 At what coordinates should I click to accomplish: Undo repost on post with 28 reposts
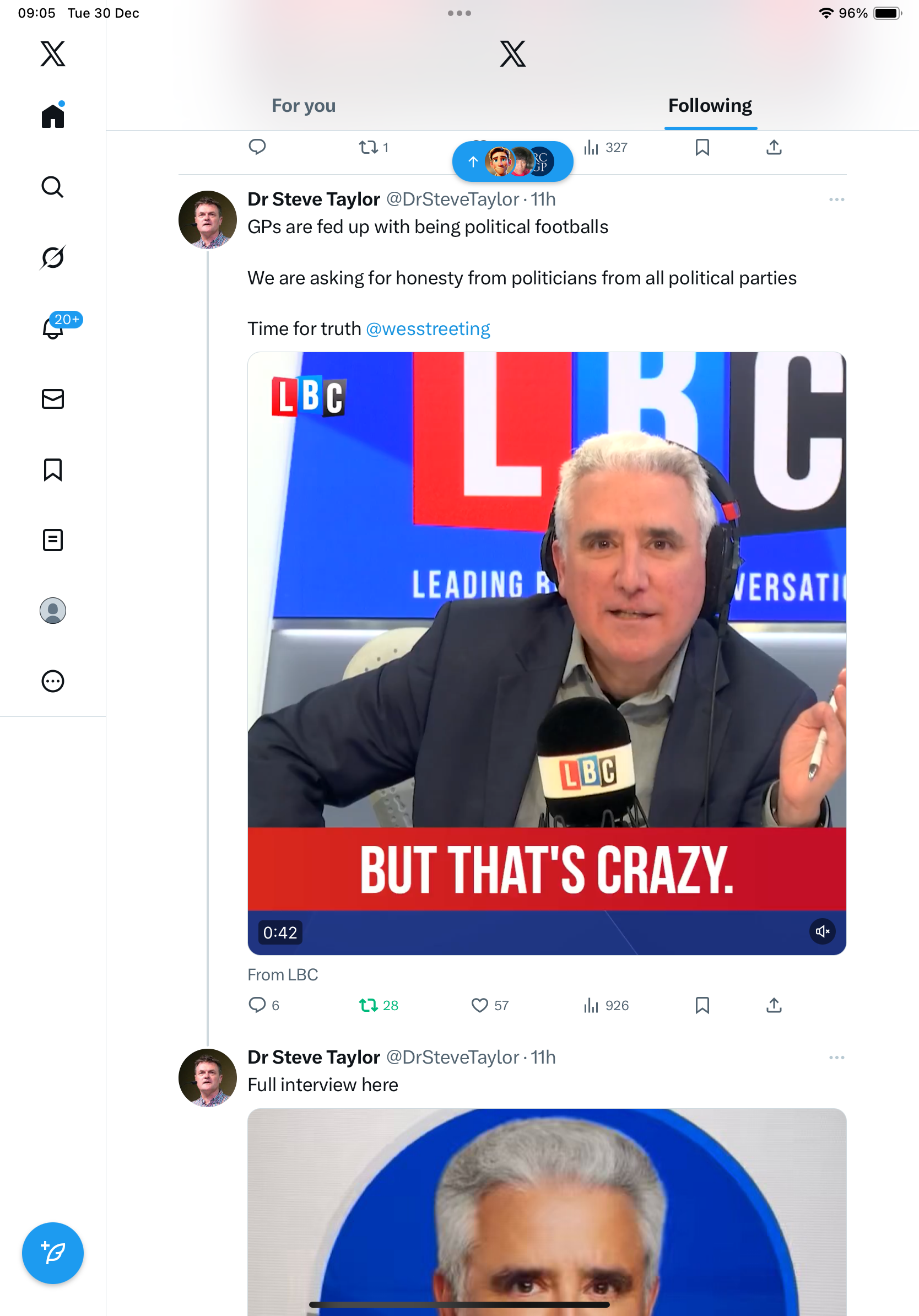coord(369,1005)
